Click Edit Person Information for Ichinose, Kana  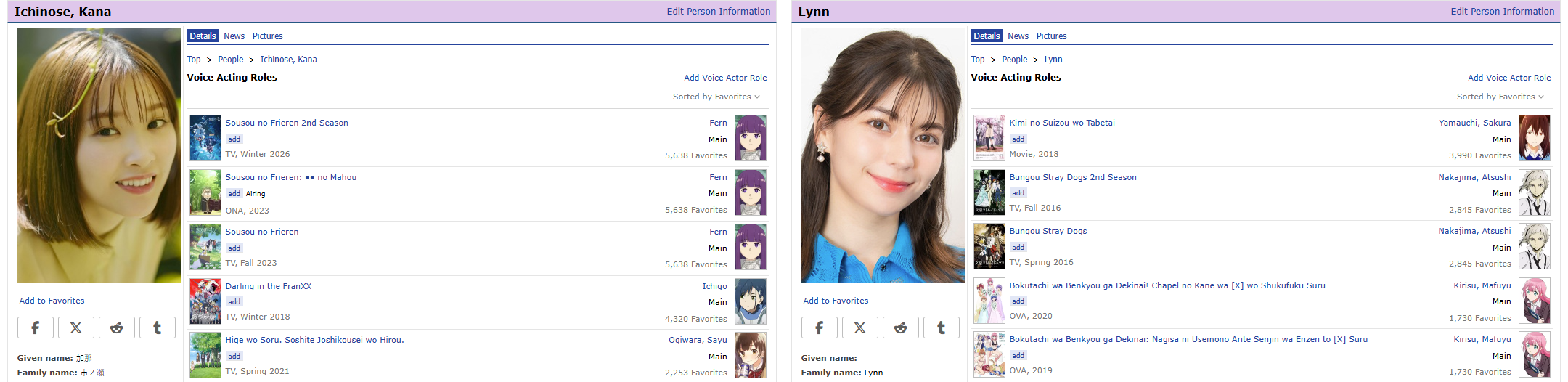[719, 11]
